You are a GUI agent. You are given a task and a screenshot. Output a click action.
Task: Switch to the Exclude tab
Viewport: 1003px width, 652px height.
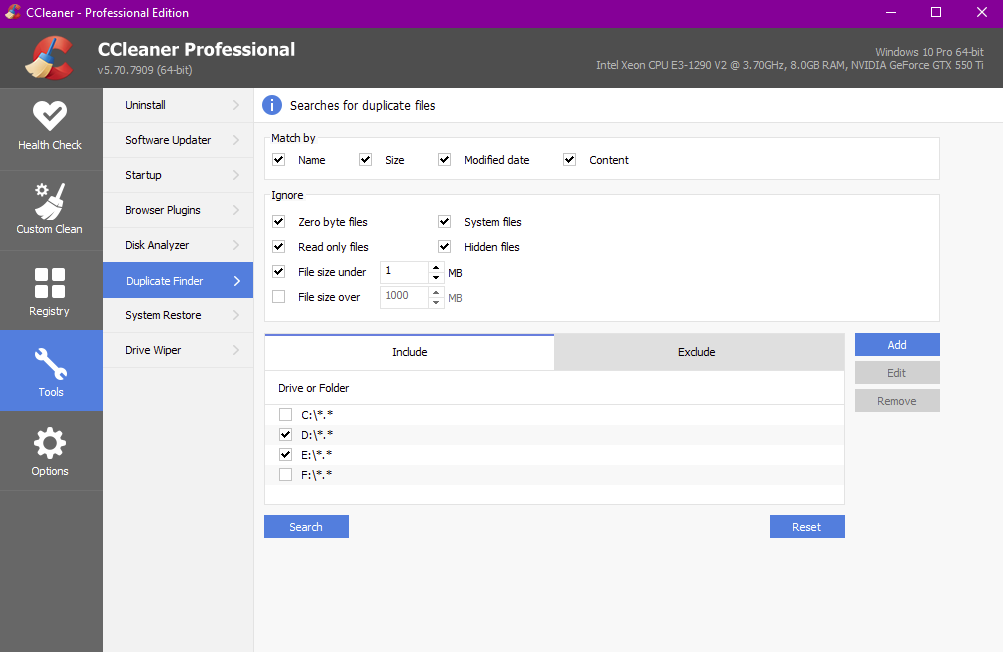pos(699,352)
